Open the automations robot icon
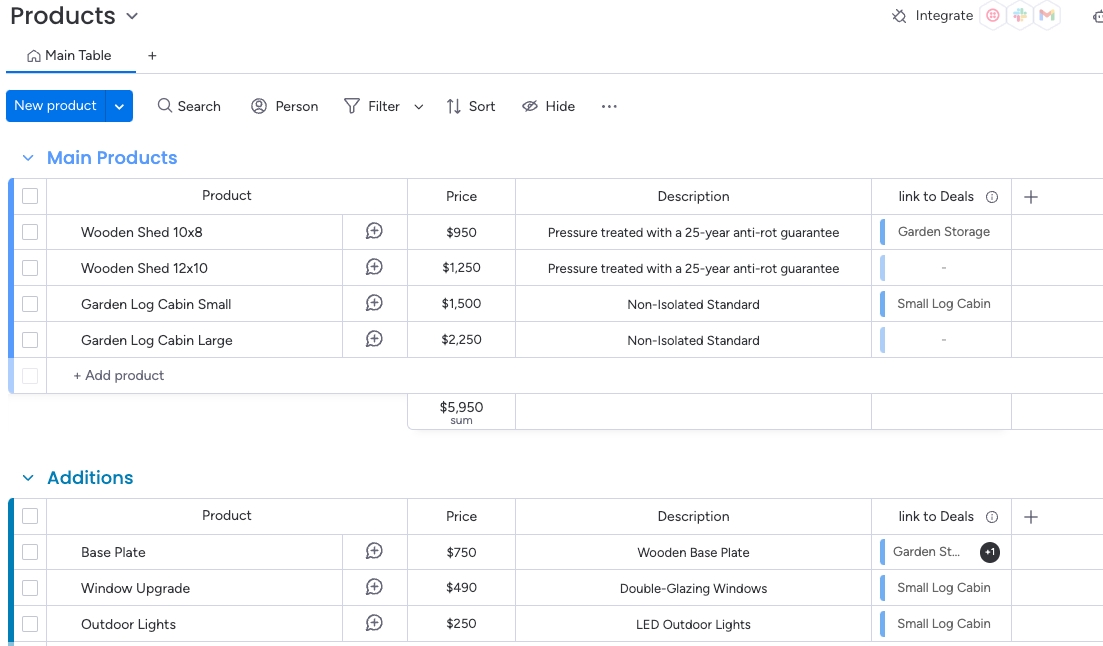The image size is (1103, 646). click(1098, 16)
